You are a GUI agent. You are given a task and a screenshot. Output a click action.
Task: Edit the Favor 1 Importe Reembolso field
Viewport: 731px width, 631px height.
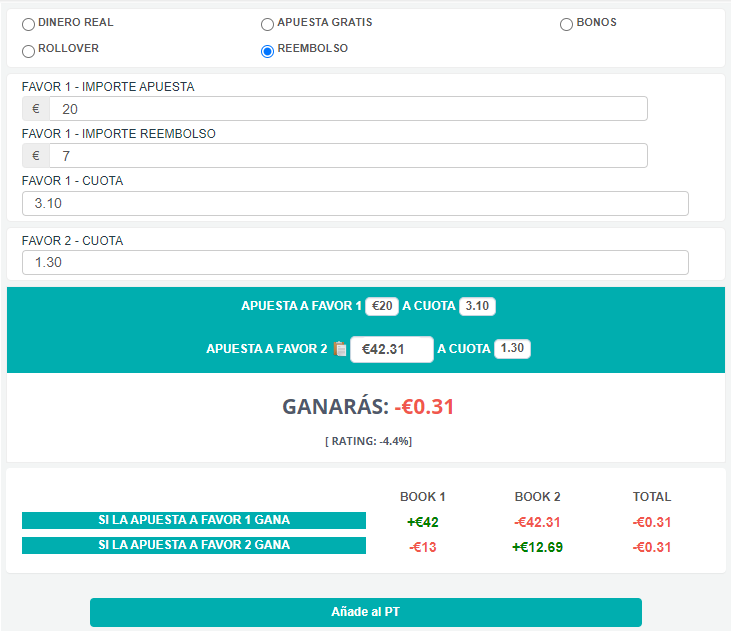pos(348,155)
